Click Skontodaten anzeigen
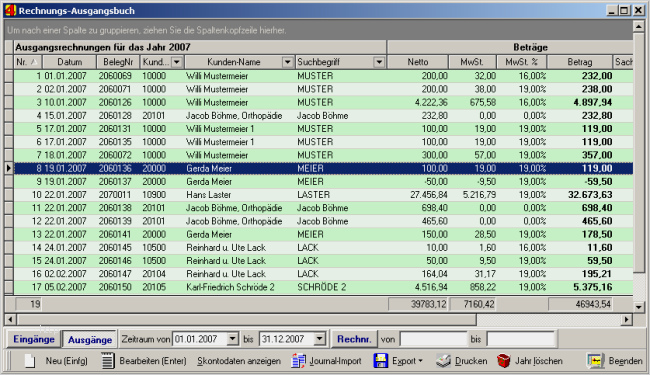Viewport: 650px width, 375px height. click(239, 361)
